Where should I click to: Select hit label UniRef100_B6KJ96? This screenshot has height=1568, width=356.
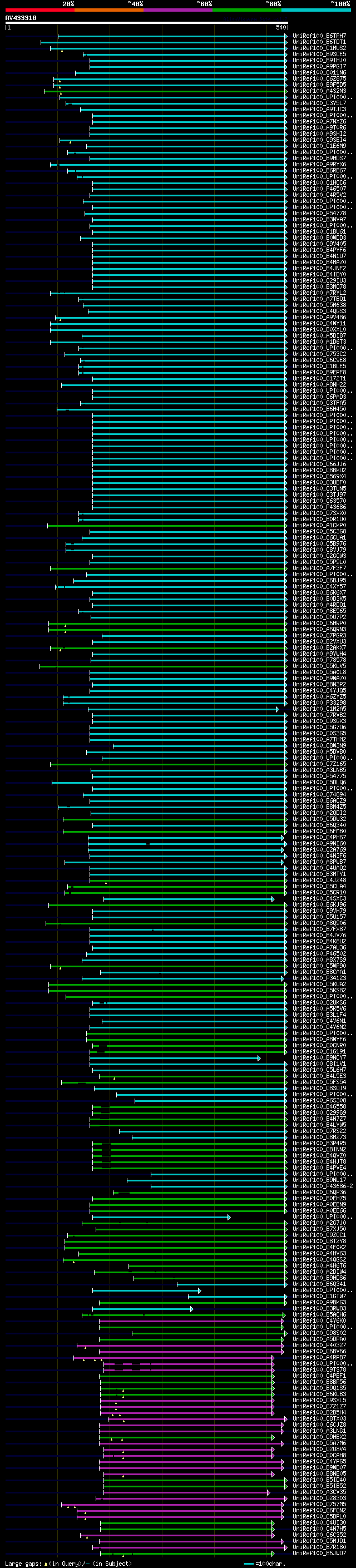(x=319, y=905)
